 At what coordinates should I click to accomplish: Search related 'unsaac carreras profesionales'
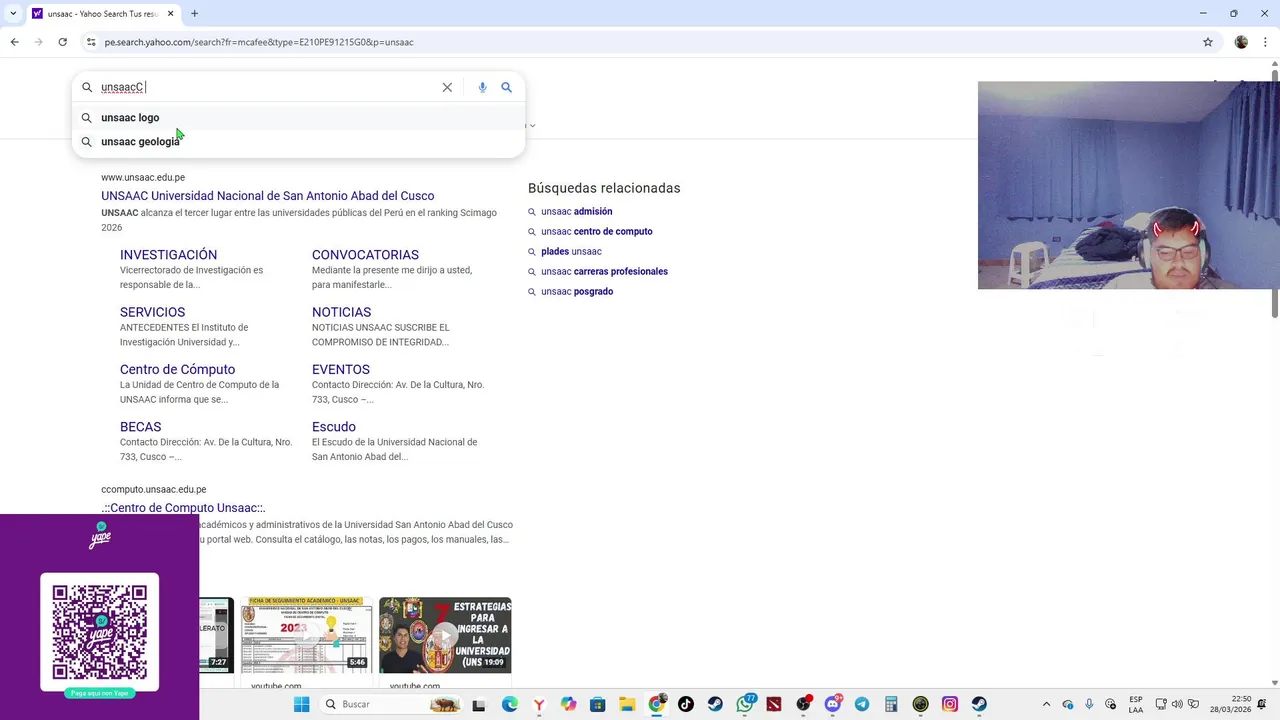(604, 271)
